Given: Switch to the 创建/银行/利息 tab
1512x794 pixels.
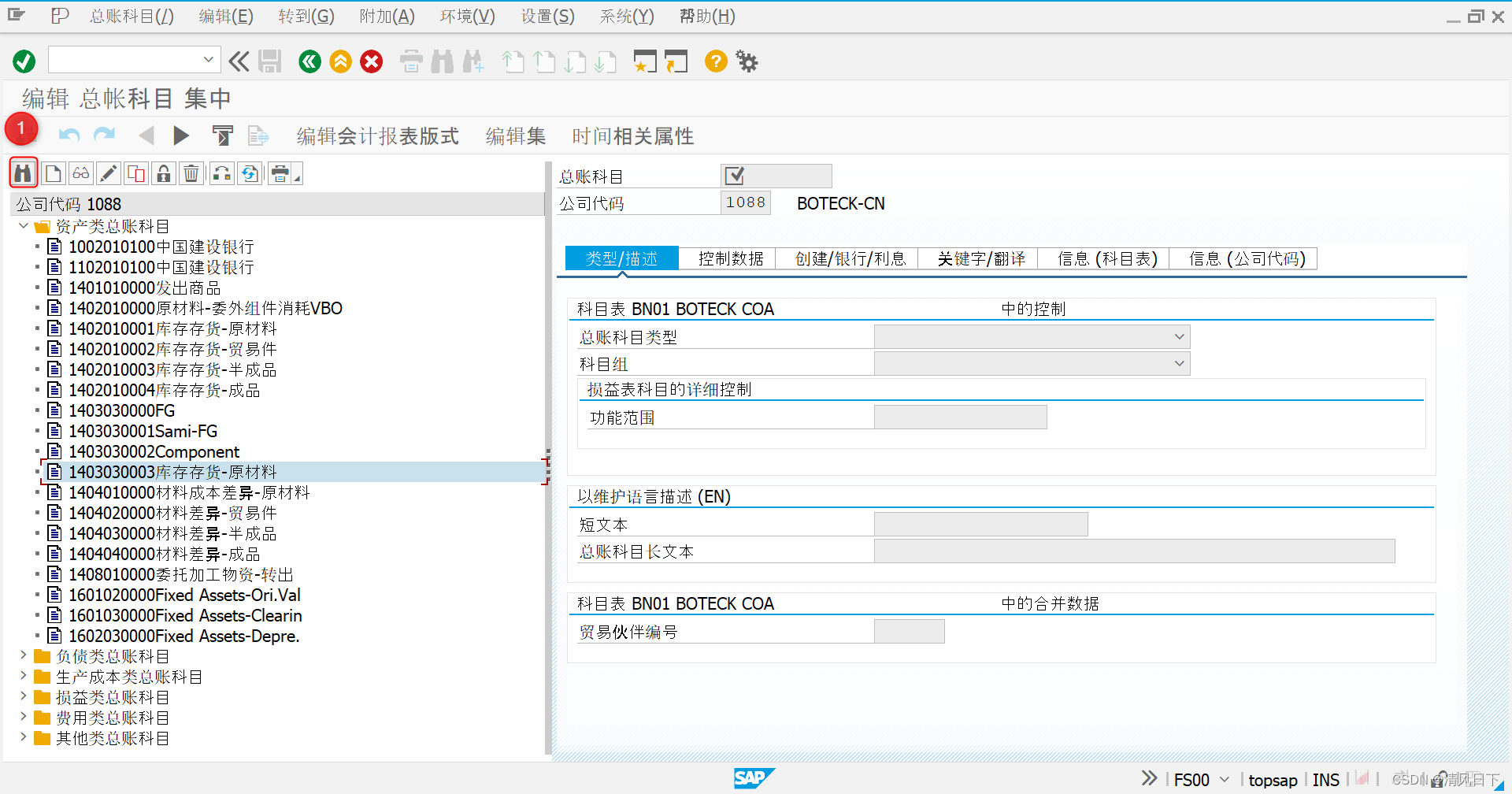Looking at the screenshot, I should [x=850, y=258].
